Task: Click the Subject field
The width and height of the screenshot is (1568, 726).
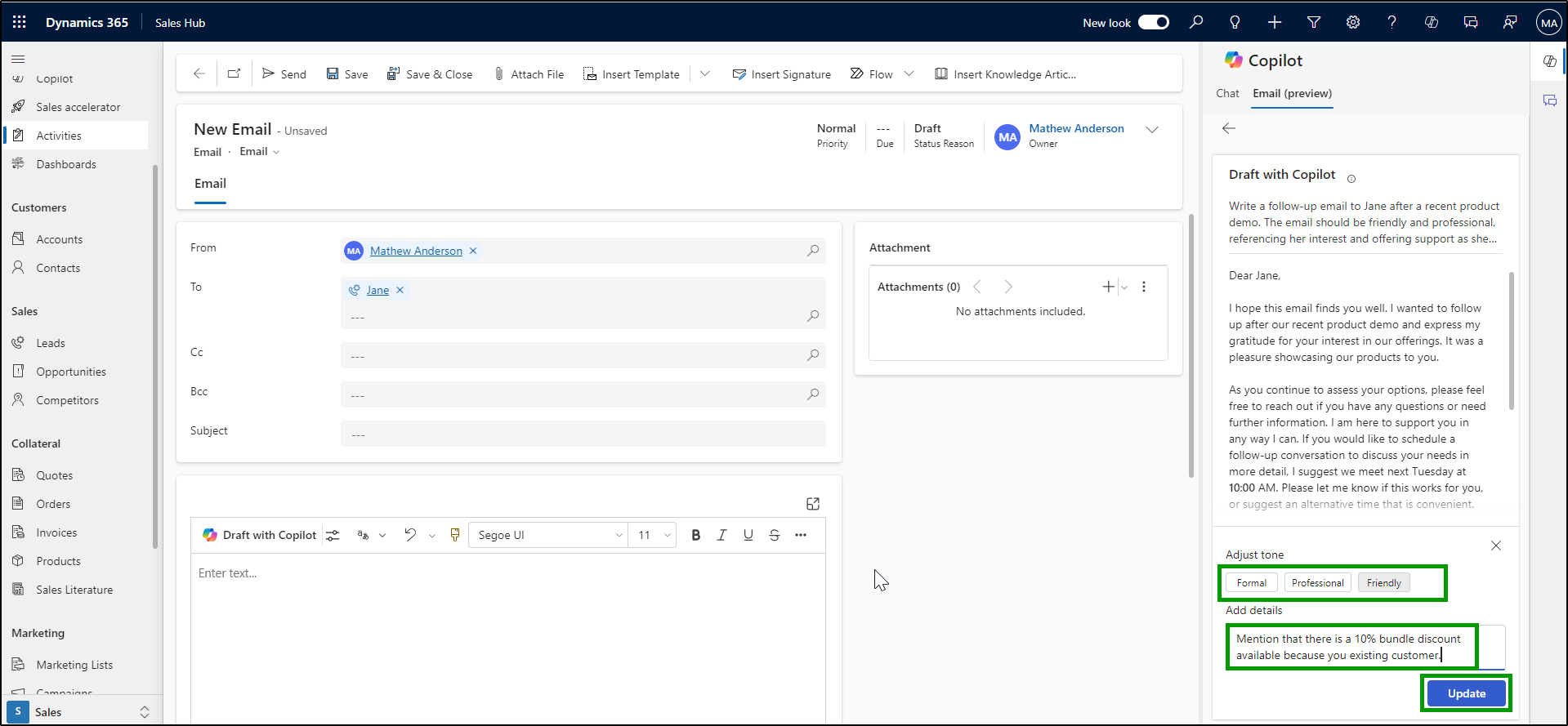Action: [583, 434]
